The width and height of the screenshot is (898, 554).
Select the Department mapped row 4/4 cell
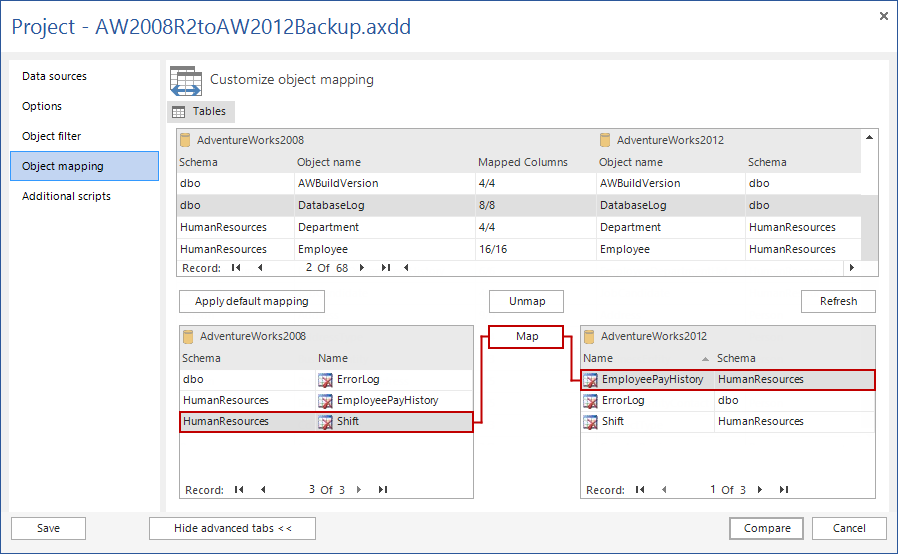coord(535,227)
